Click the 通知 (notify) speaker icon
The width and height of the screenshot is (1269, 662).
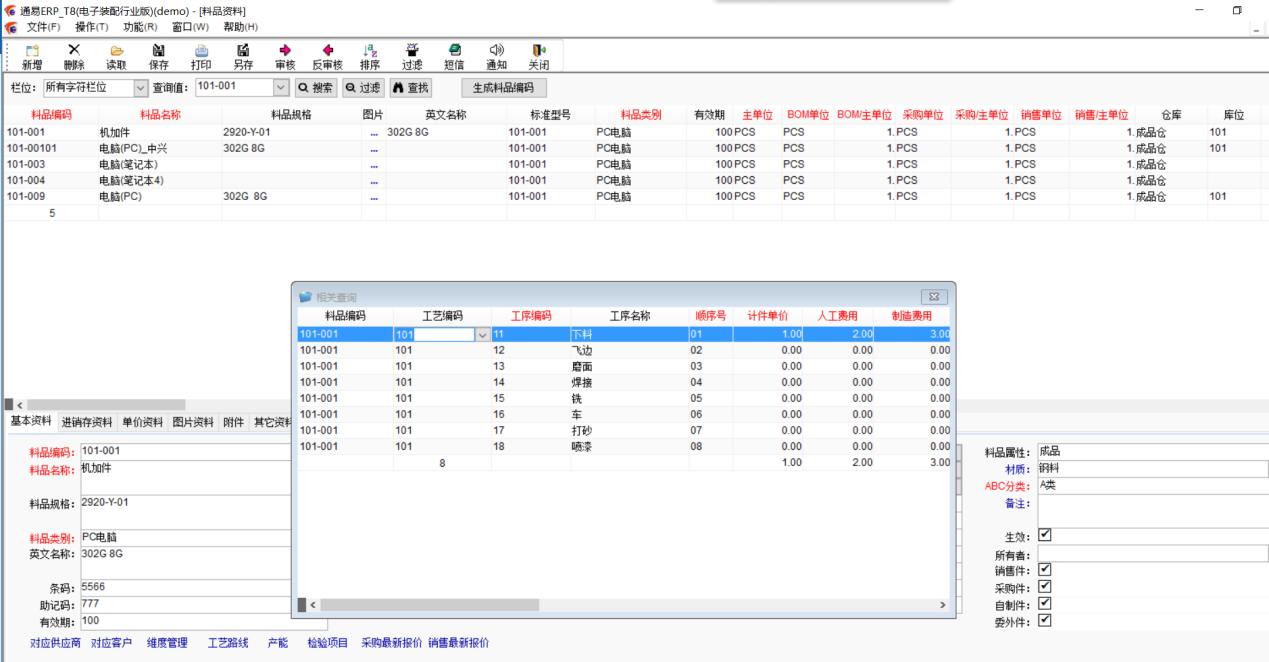(x=496, y=56)
